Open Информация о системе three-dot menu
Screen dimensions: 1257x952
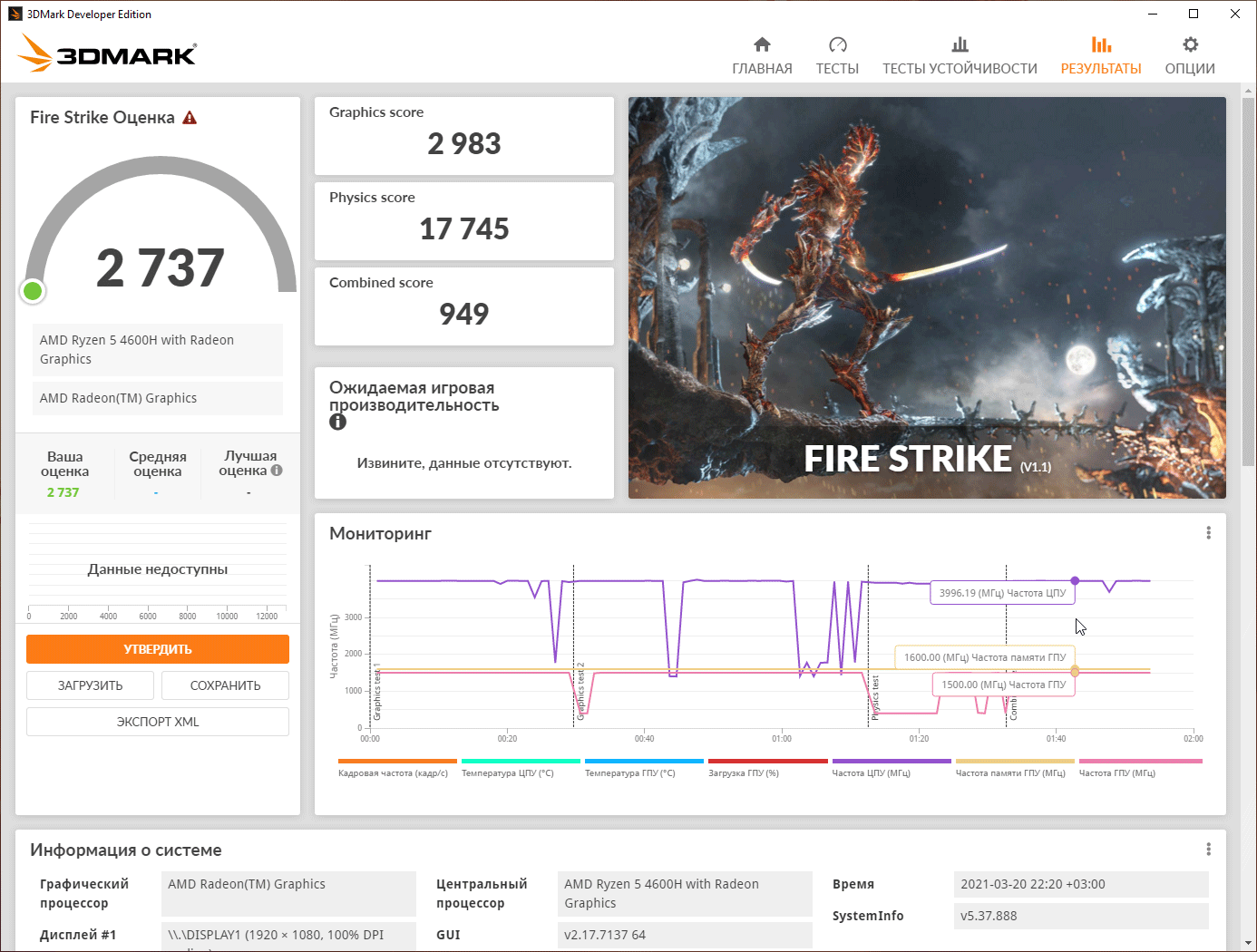click(x=1208, y=850)
